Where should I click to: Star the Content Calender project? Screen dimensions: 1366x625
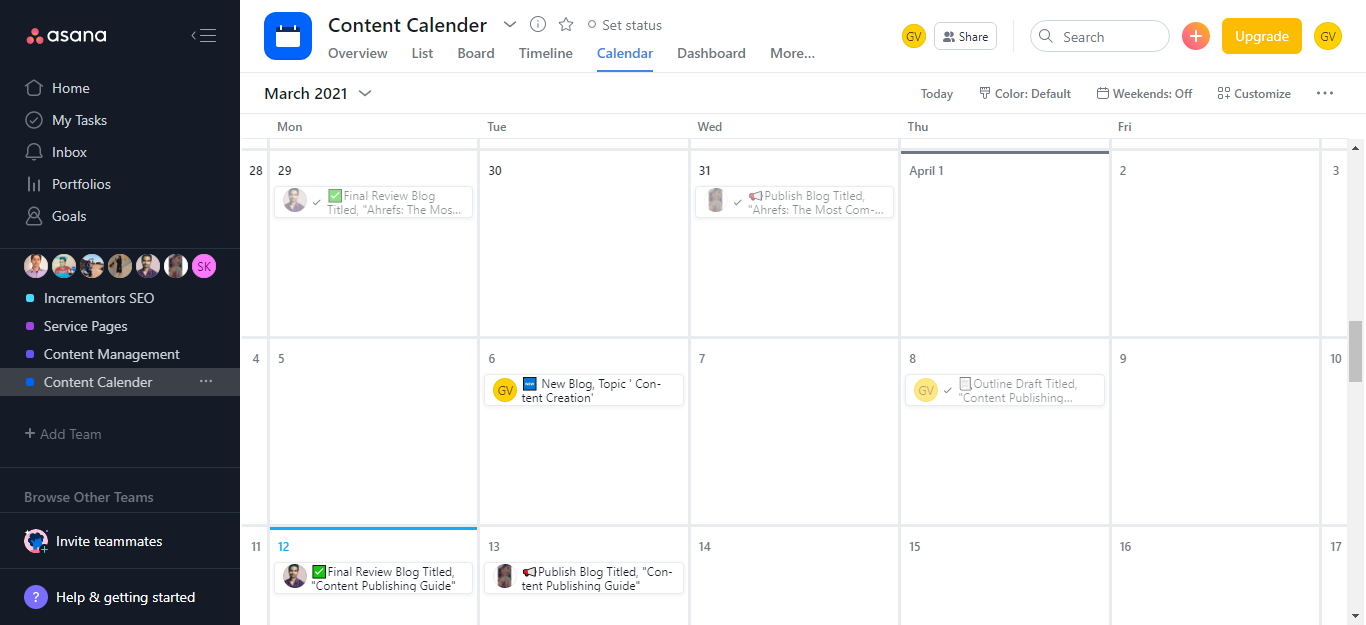[x=566, y=25]
